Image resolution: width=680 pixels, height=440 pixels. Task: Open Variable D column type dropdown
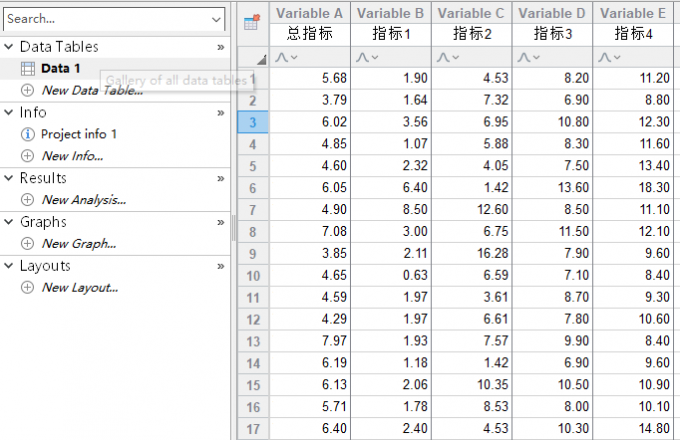(529, 57)
